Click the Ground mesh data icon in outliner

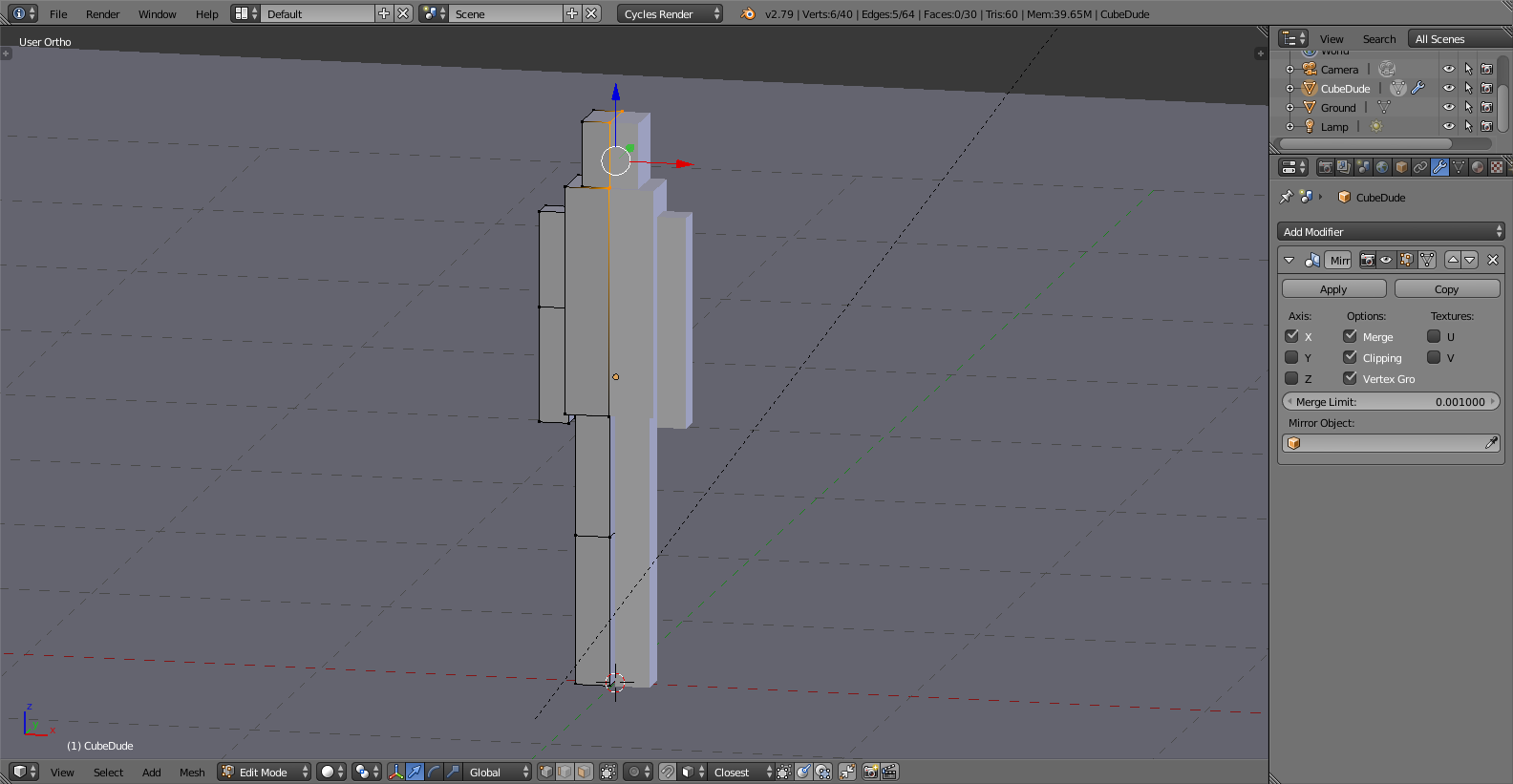(1383, 107)
